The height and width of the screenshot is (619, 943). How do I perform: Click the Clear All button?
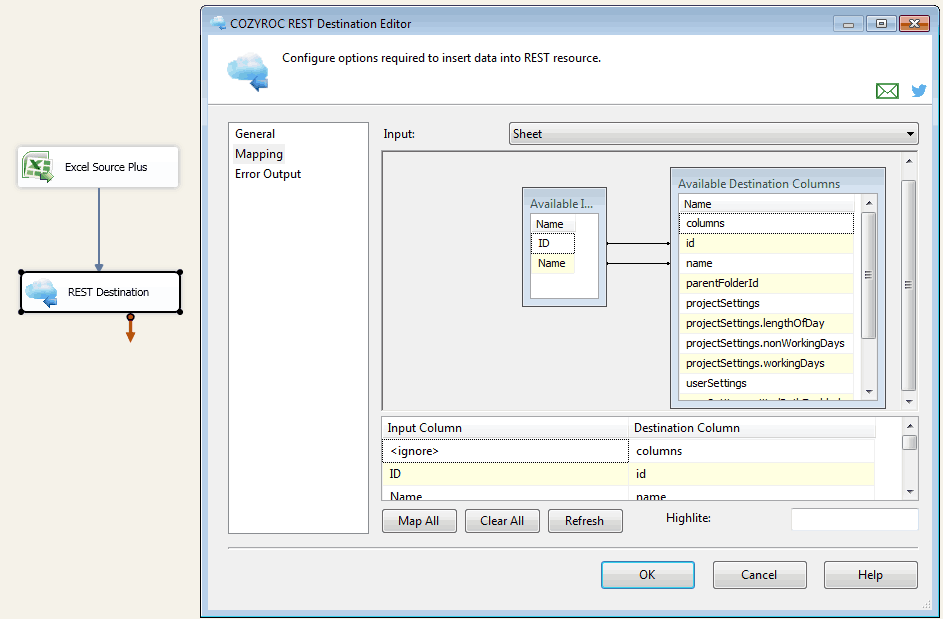502,521
